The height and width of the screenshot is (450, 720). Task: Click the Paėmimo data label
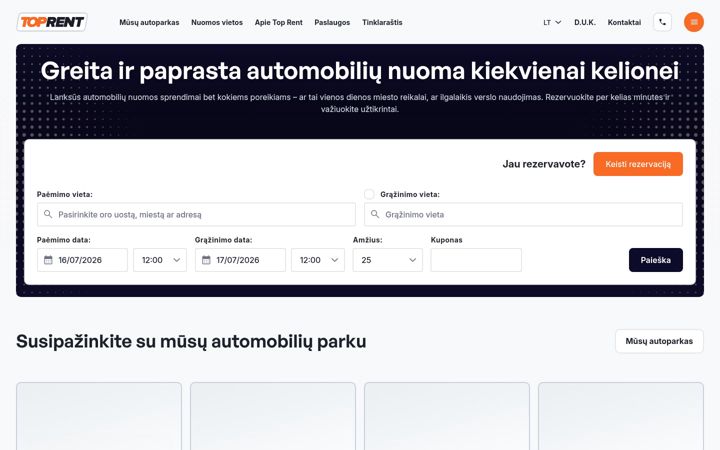coord(63,240)
